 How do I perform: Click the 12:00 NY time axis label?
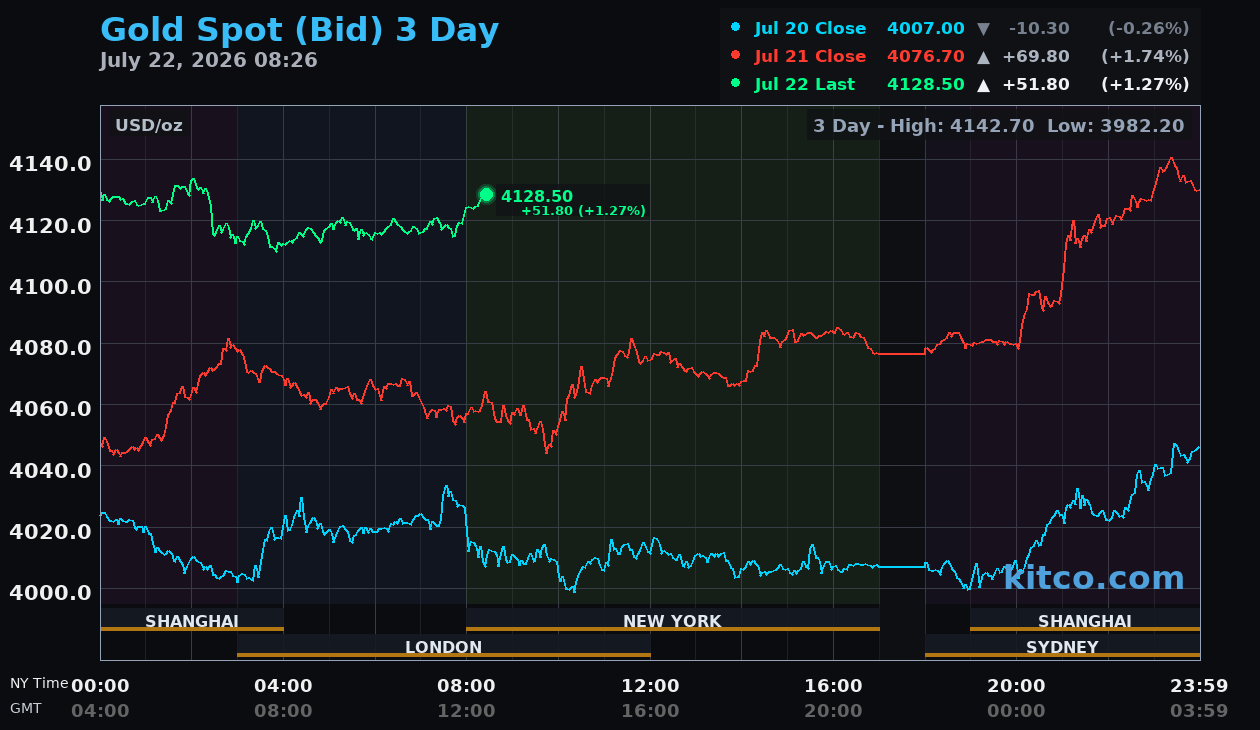tap(650, 686)
